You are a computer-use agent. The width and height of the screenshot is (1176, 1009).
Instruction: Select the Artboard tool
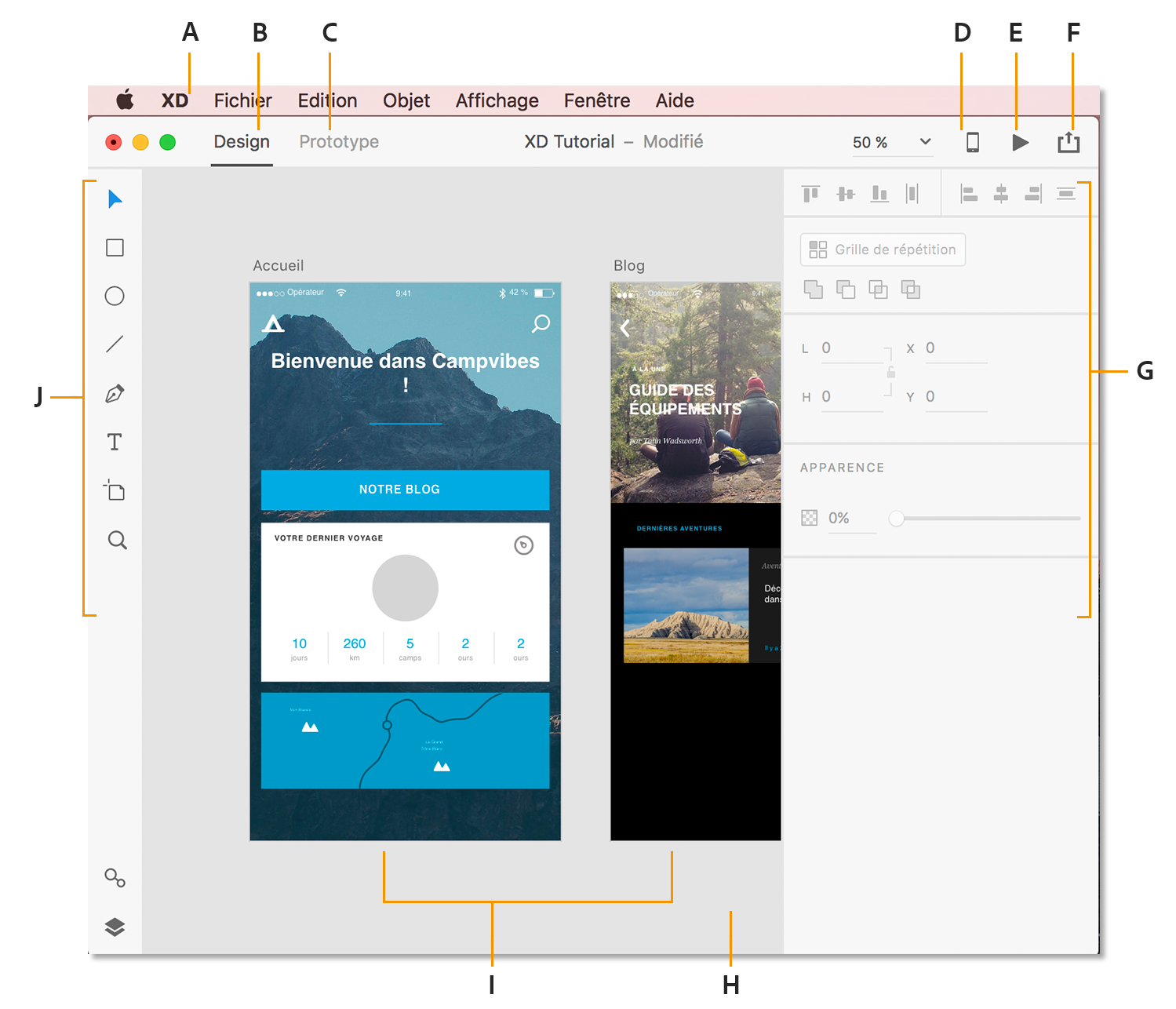(x=115, y=490)
